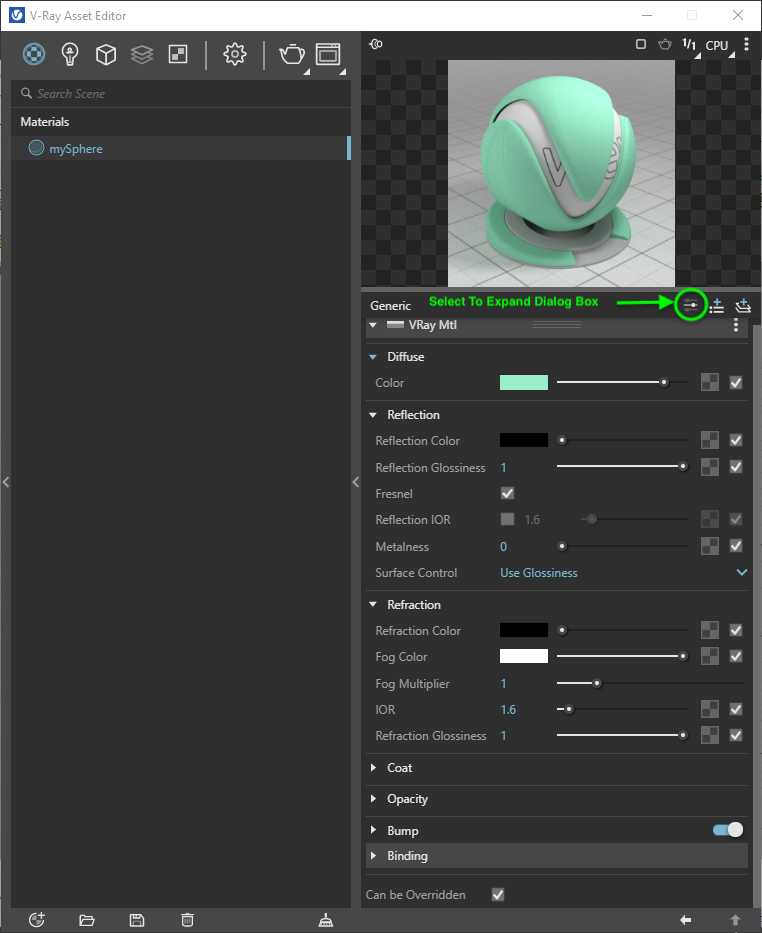The width and height of the screenshot is (762, 933).
Task: Start render with the teapot icon
Action: [292, 54]
